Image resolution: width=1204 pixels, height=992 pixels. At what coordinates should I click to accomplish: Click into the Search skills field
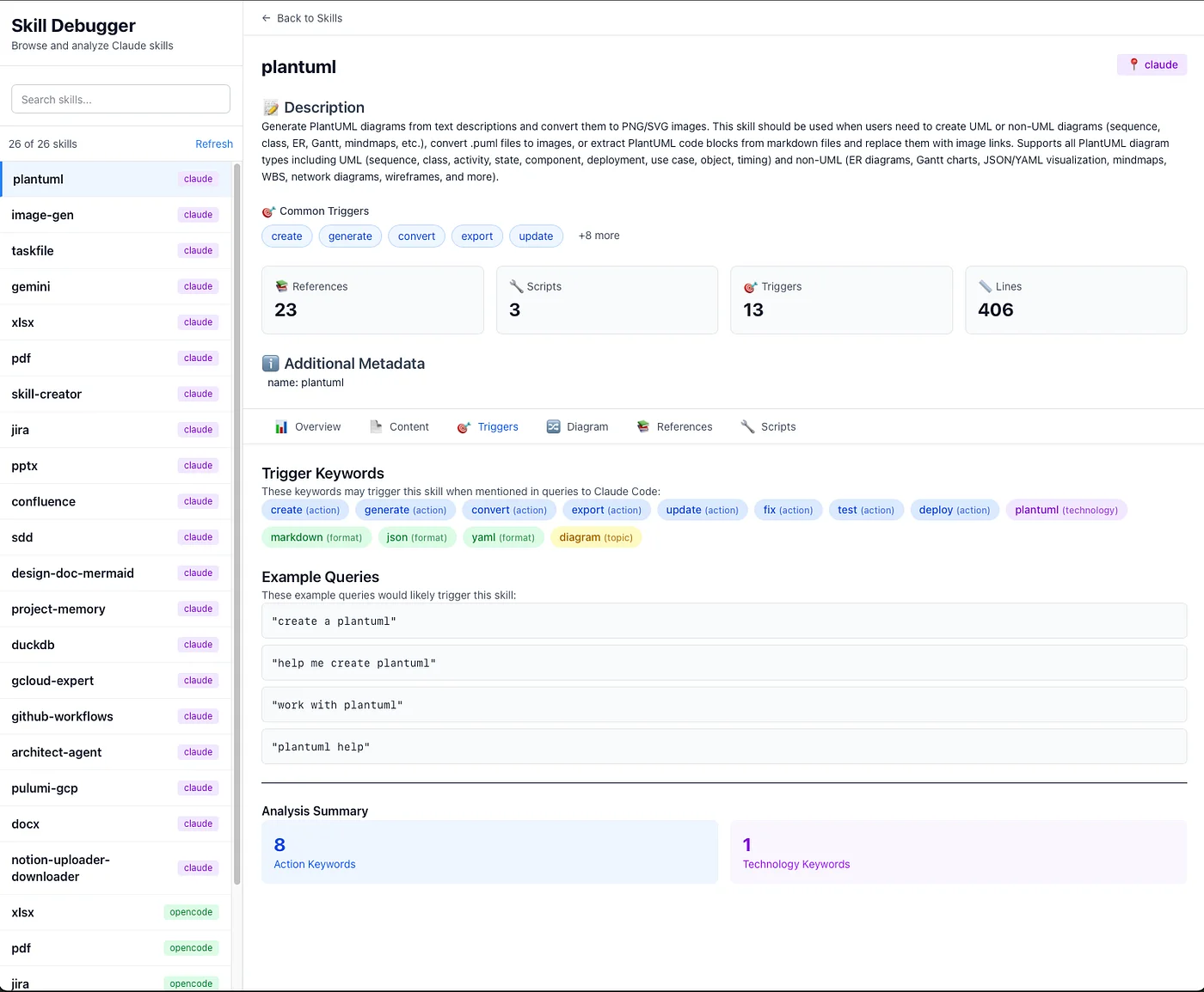(x=120, y=99)
